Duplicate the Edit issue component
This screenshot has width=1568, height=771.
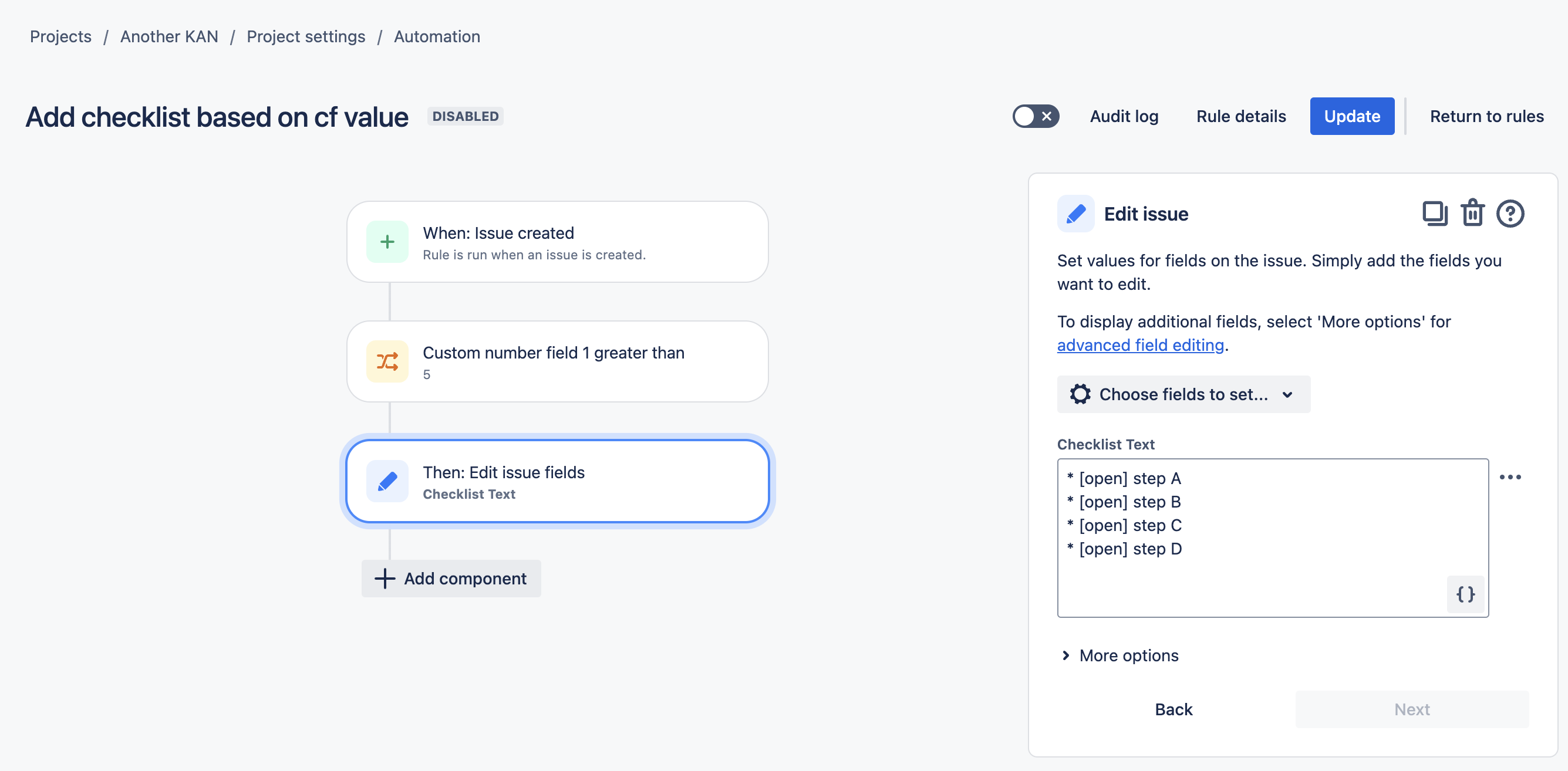[1435, 214]
